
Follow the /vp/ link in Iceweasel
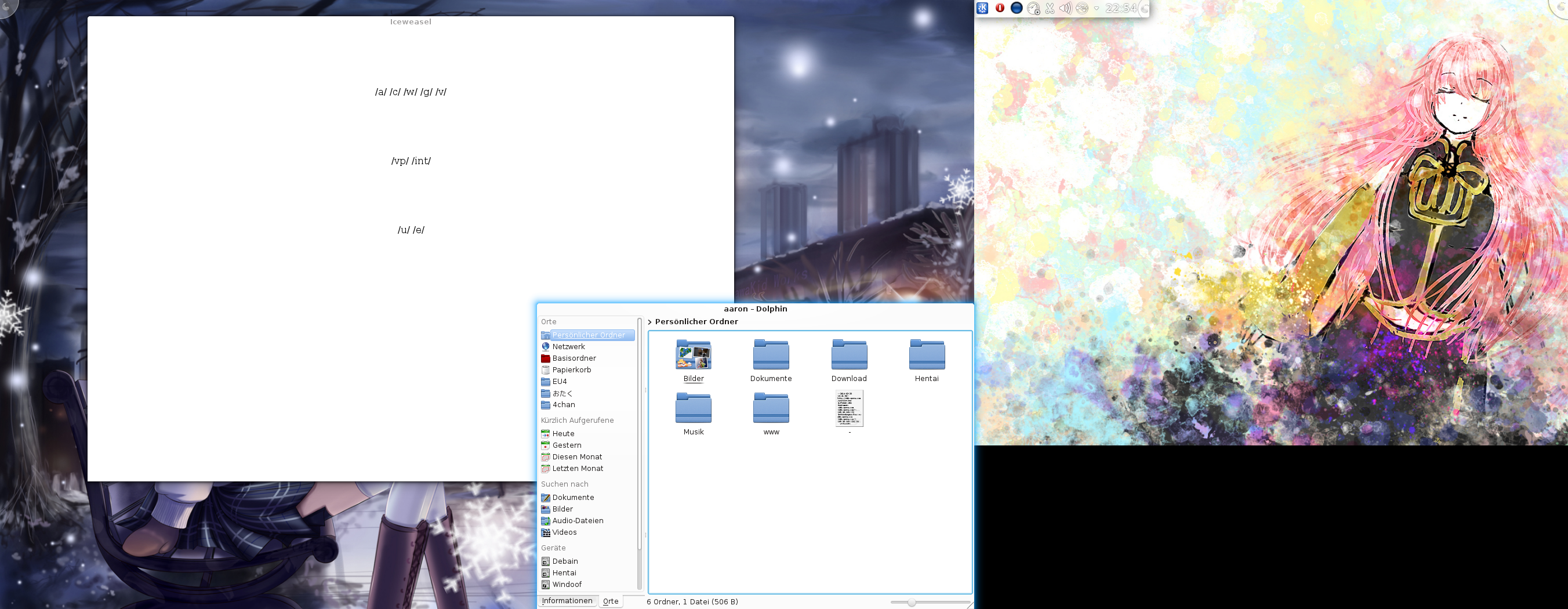click(x=400, y=161)
